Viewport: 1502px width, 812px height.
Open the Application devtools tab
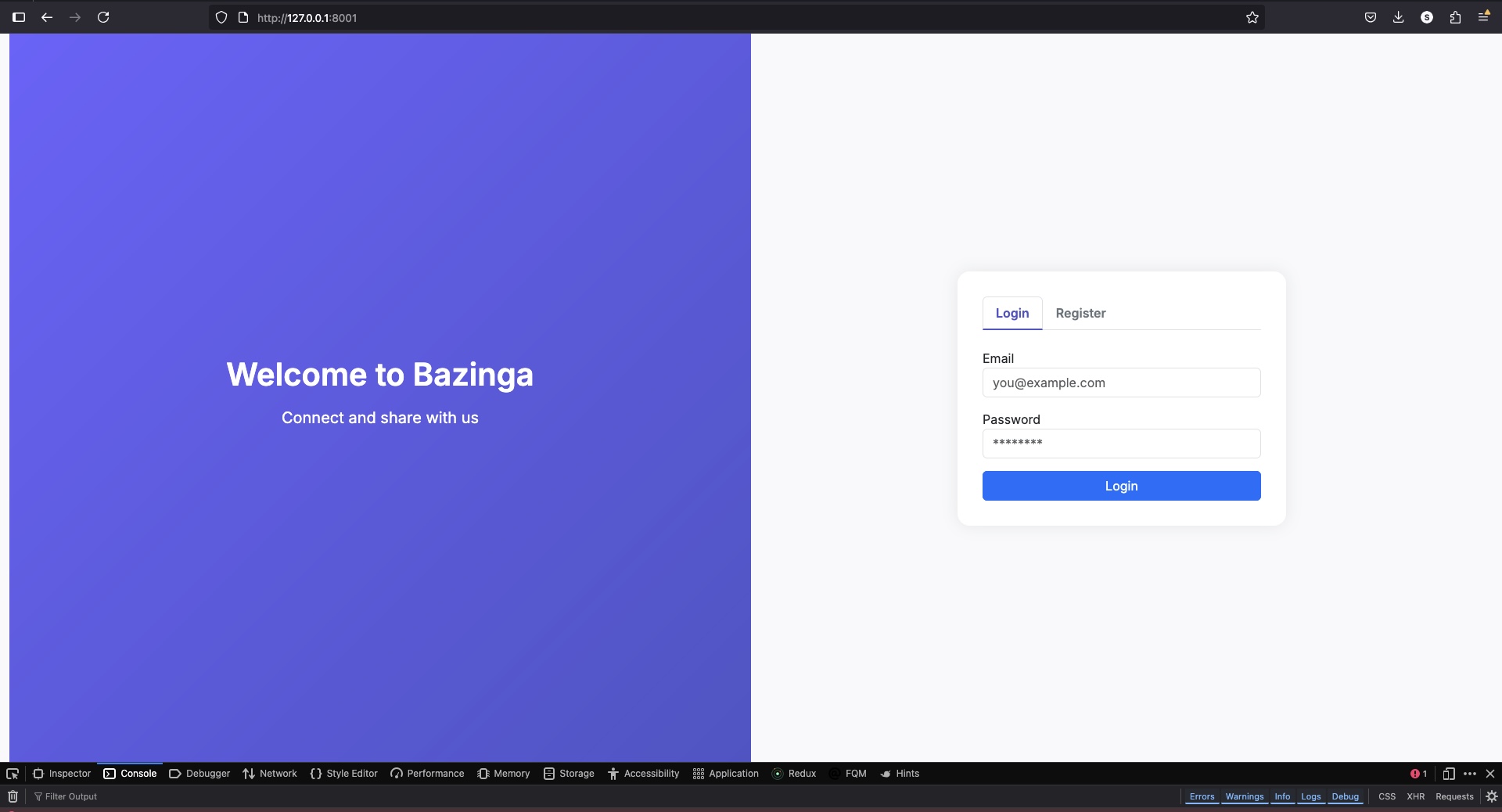[726, 774]
